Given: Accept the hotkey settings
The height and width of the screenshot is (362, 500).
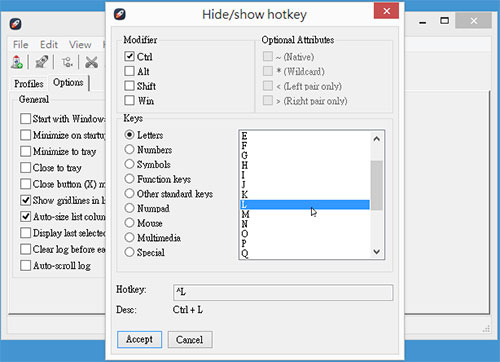Looking at the screenshot, I should (139, 339).
